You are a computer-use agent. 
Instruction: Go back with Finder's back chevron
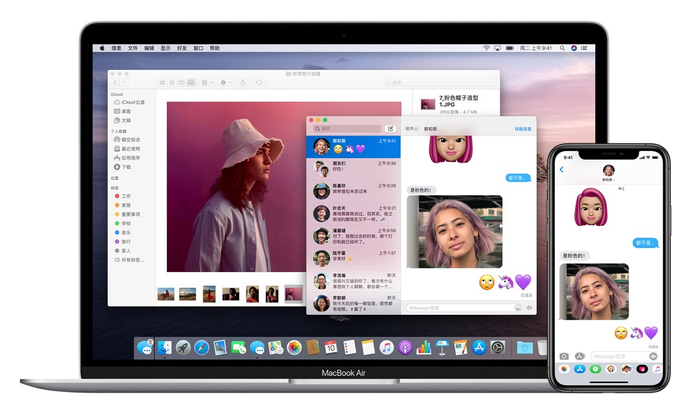point(115,83)
